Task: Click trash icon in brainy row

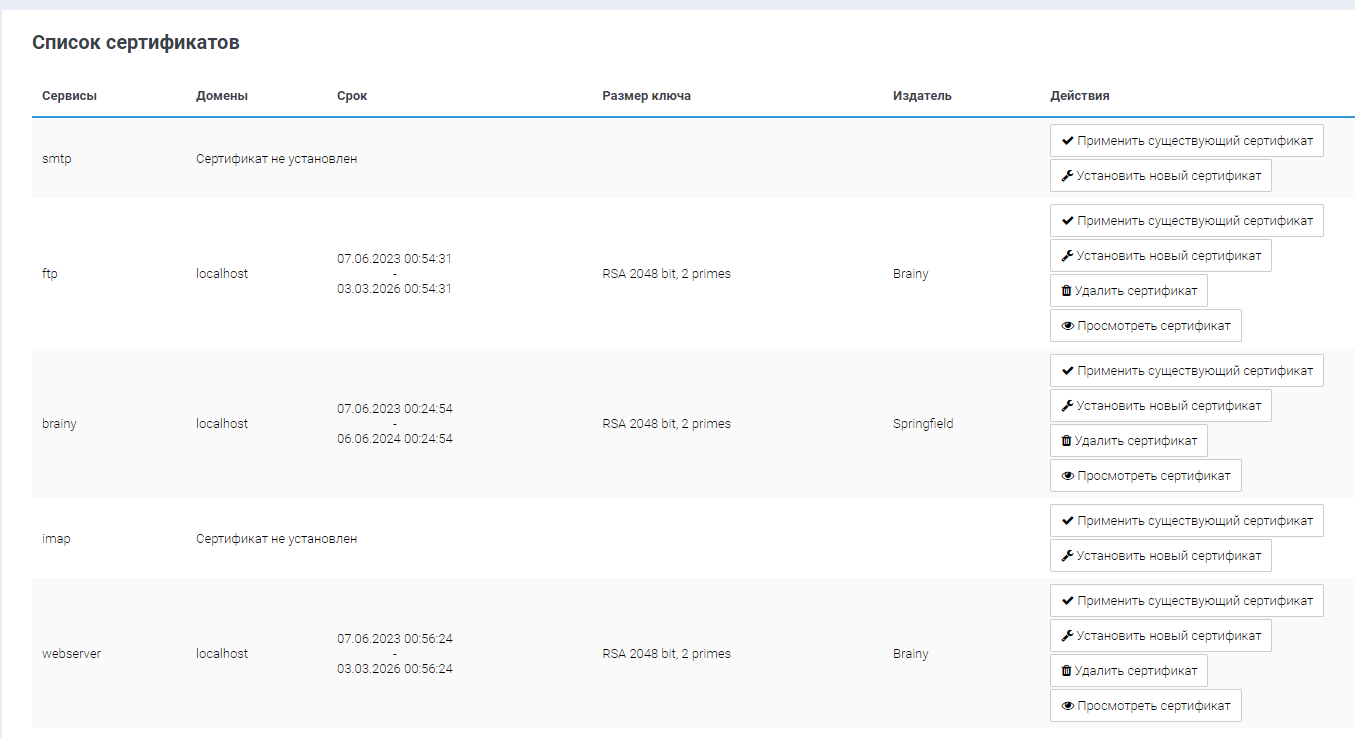Action: (x=1066, y=441)
